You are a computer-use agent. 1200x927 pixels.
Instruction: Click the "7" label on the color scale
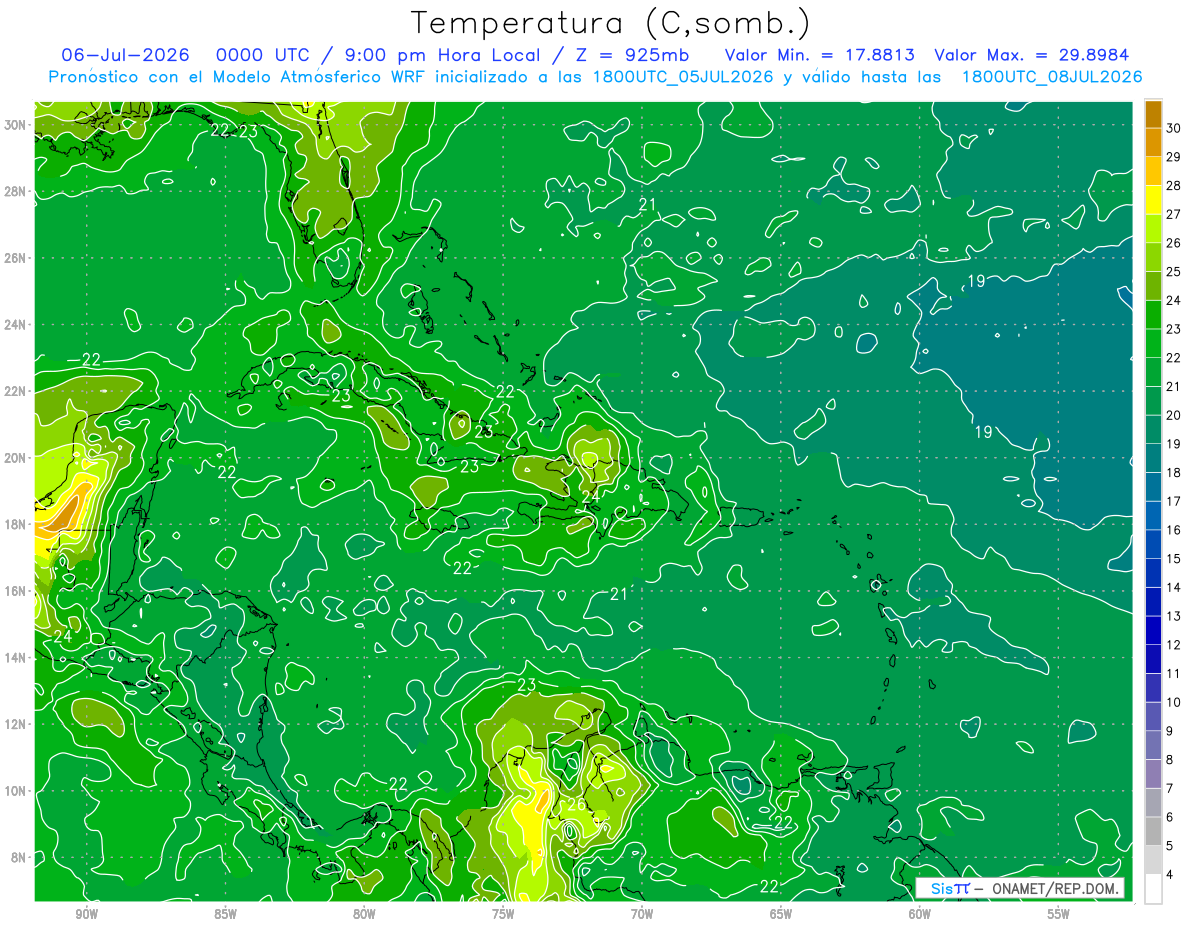click(1171, 788)
